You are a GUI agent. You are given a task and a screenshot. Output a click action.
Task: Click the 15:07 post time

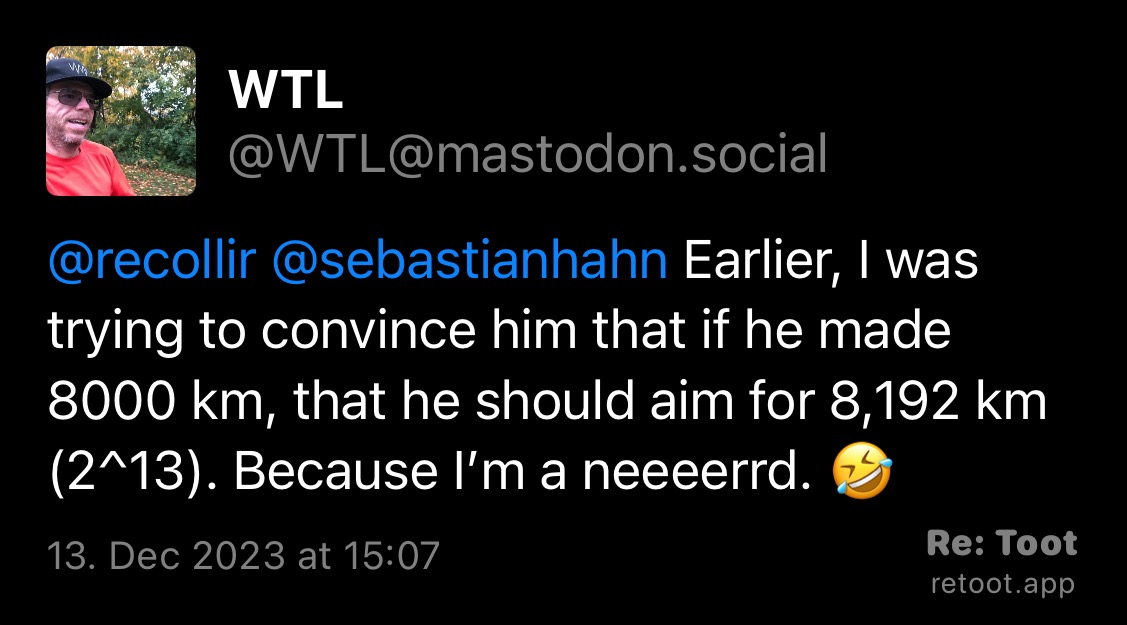[x=391, y=556]
